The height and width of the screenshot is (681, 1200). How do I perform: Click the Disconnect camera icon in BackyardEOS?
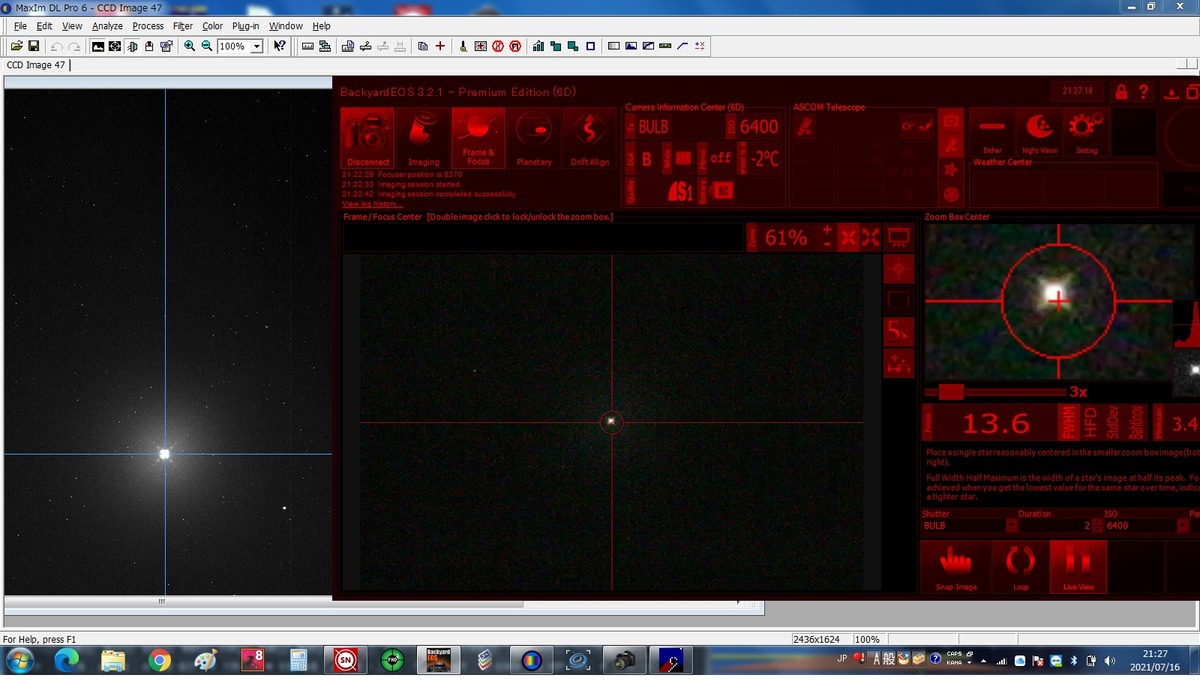point(368,138)
